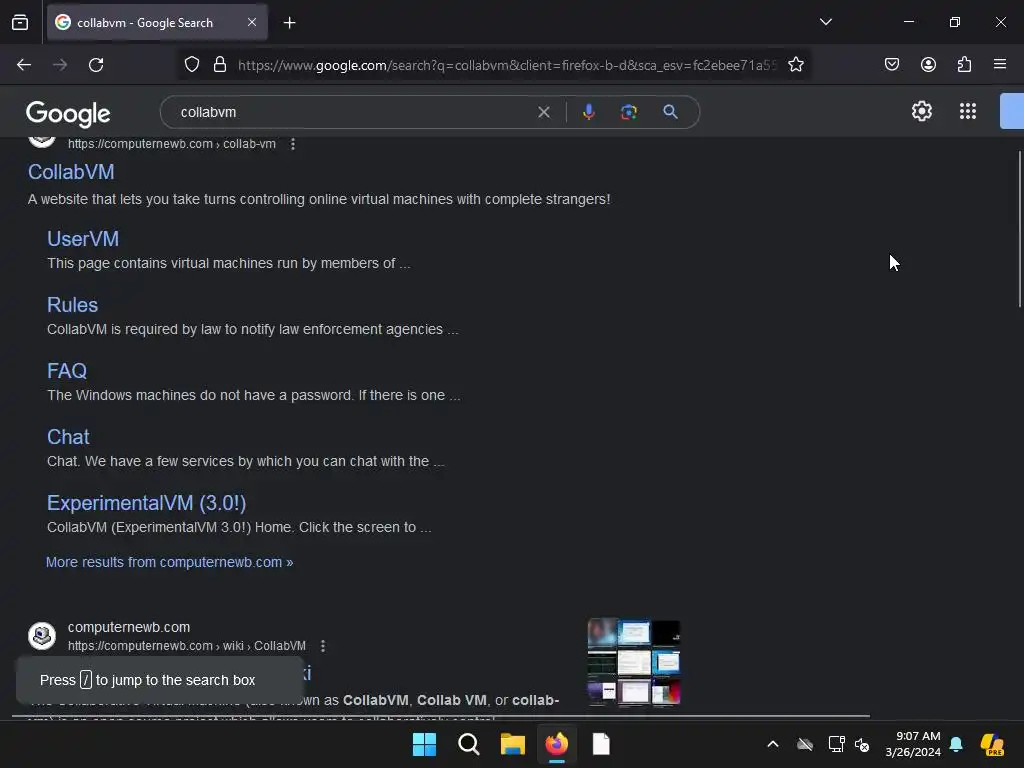Reload the current page

[96, 65]
